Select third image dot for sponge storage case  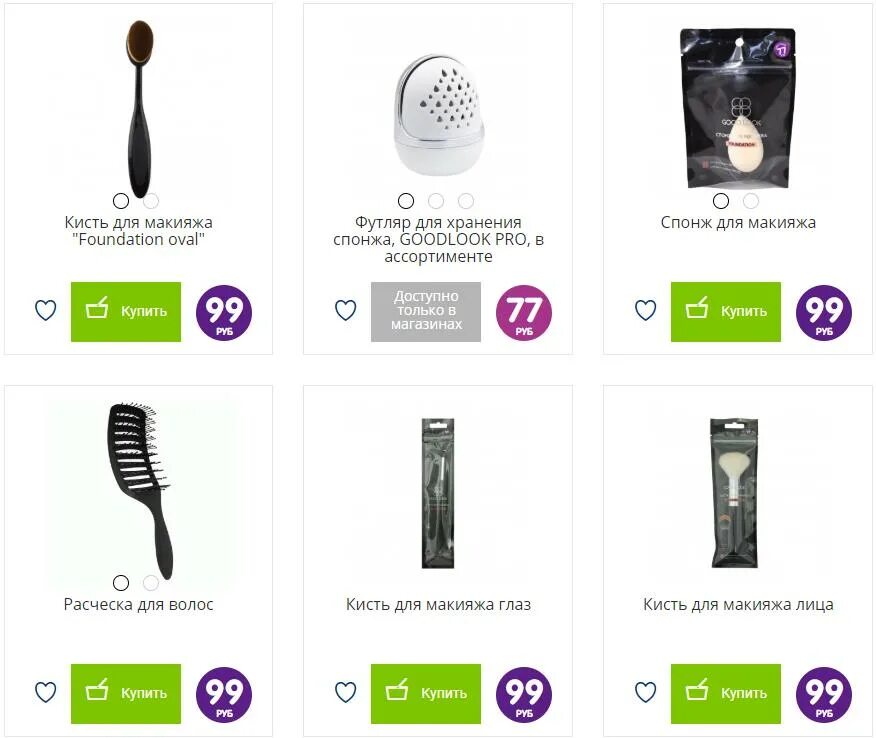466,201
